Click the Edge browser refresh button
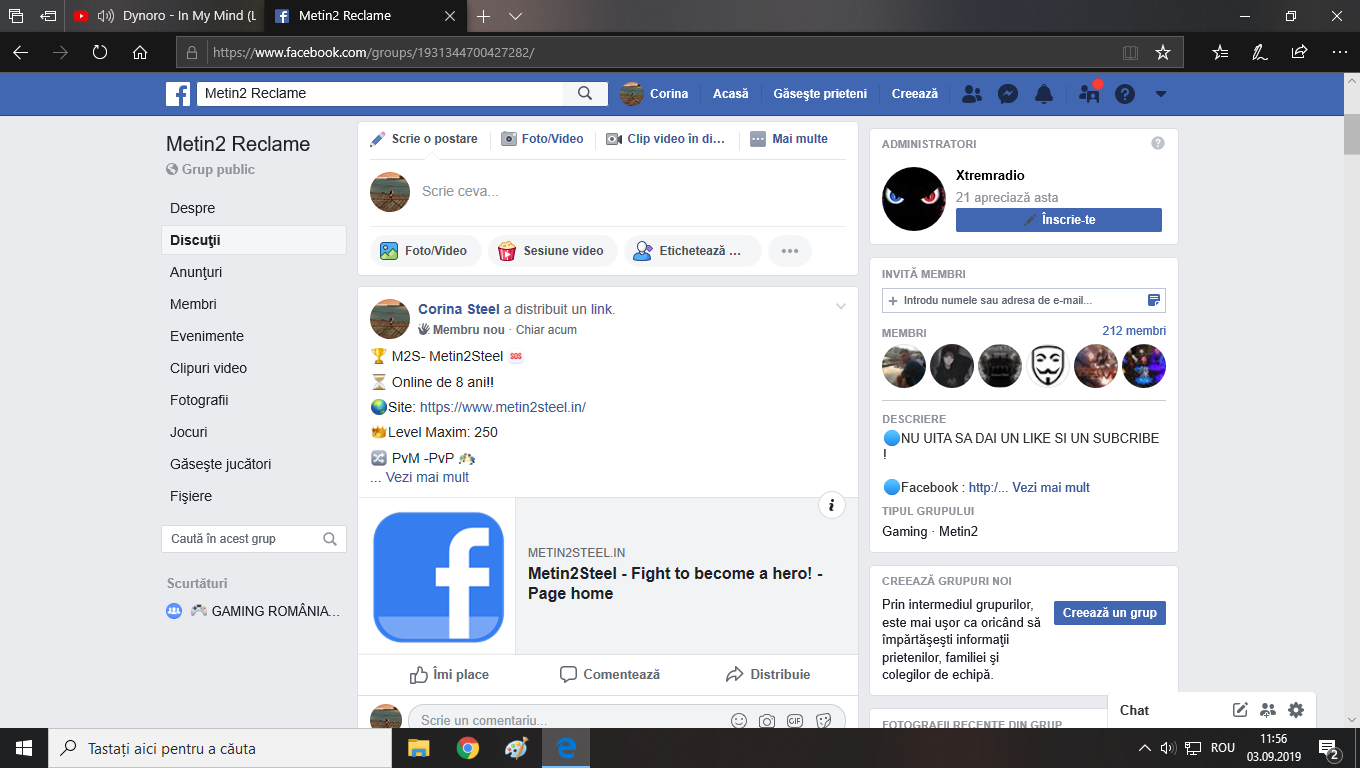The image size is (1360, 768). (x=100, y=52)
